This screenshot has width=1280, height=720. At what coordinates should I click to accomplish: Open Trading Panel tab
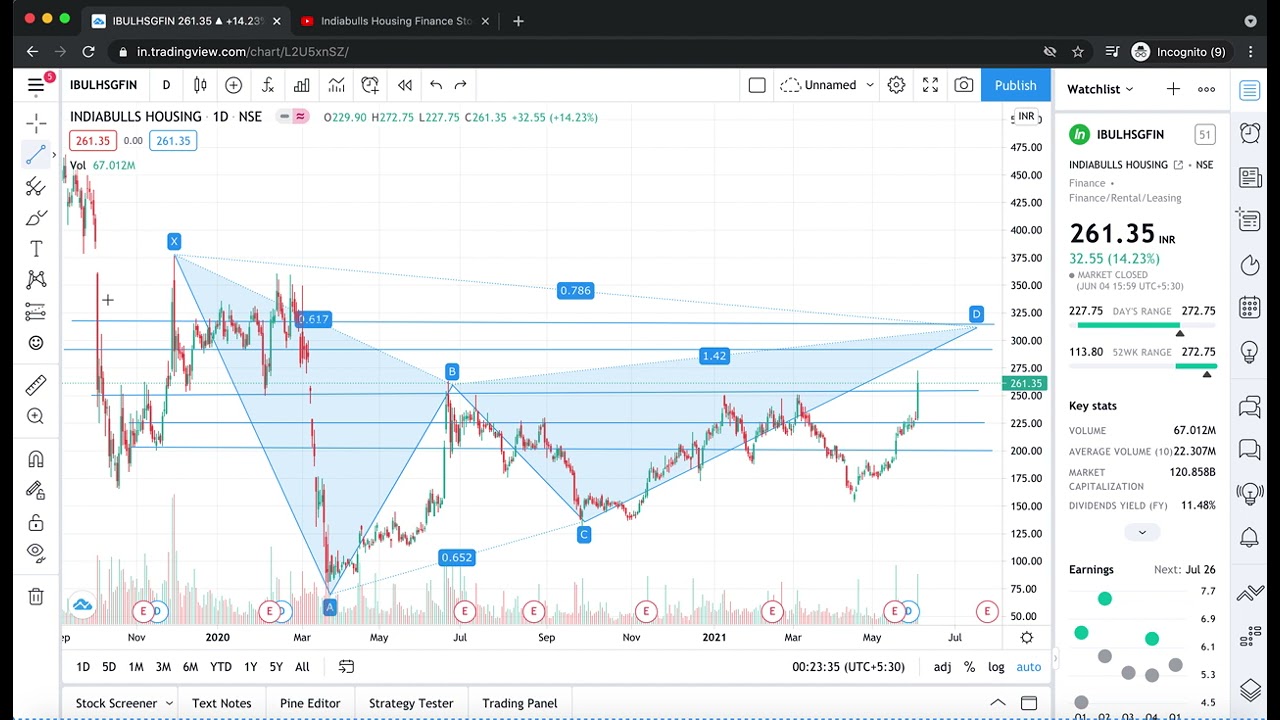pos(520,703)
